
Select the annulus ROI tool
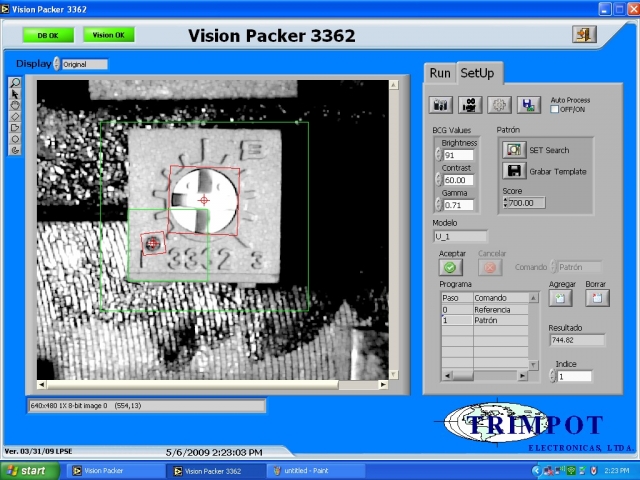pos(15,150)
